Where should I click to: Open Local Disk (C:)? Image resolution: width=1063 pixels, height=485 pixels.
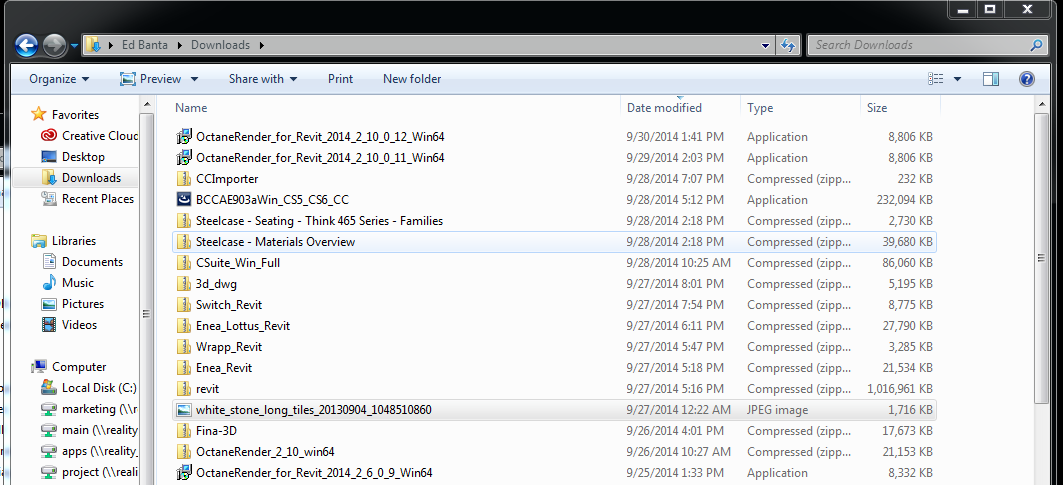click(x=89, y=388)
